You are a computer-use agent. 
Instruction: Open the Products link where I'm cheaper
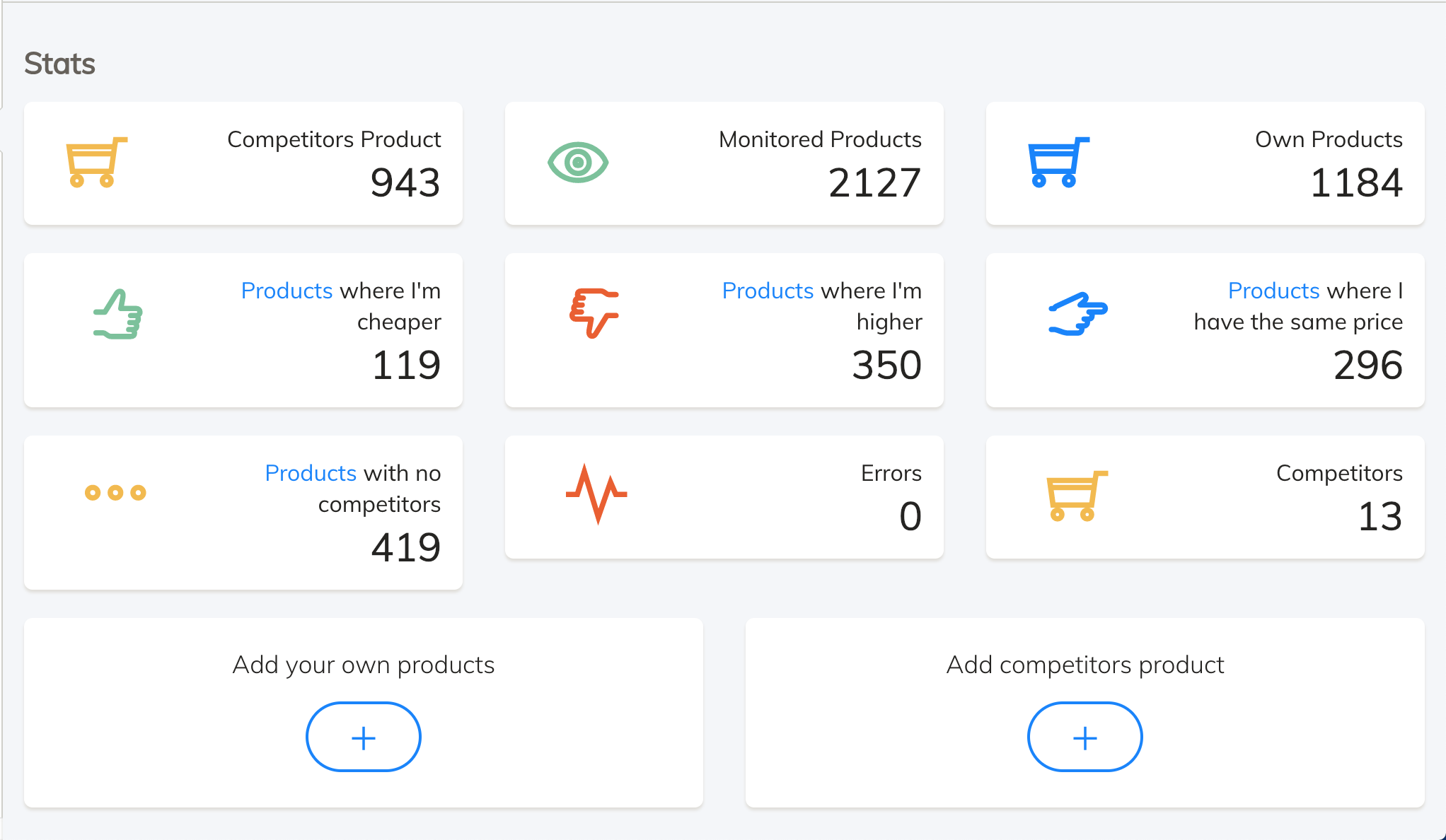click(x=287, y=290)
